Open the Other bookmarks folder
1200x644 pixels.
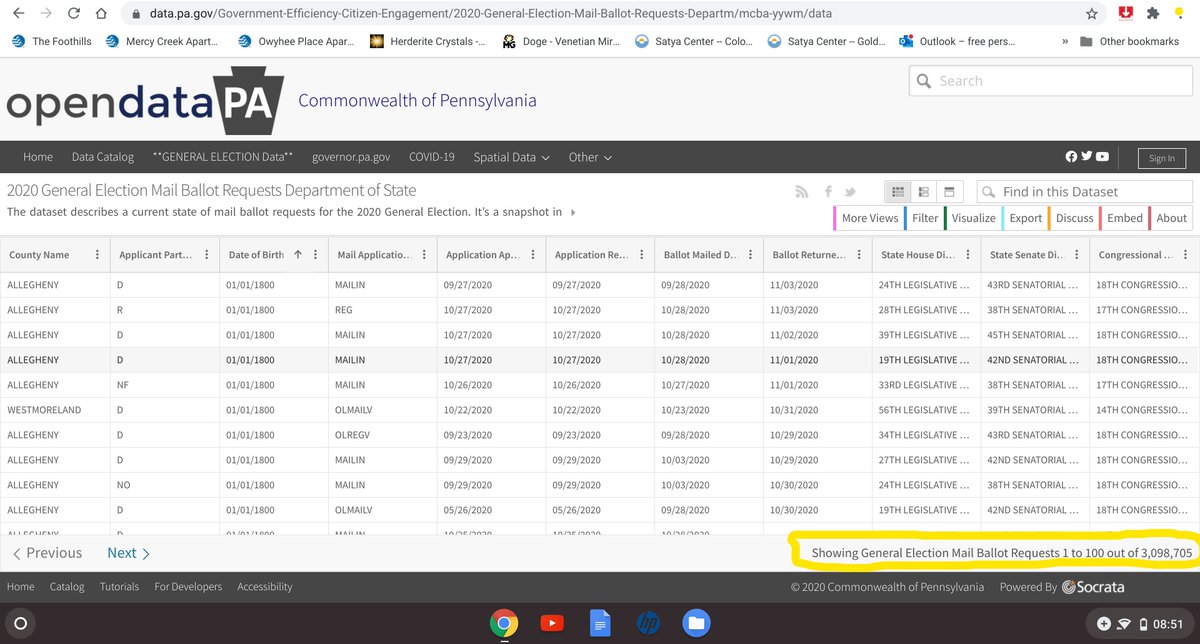tap(1129, 41)
